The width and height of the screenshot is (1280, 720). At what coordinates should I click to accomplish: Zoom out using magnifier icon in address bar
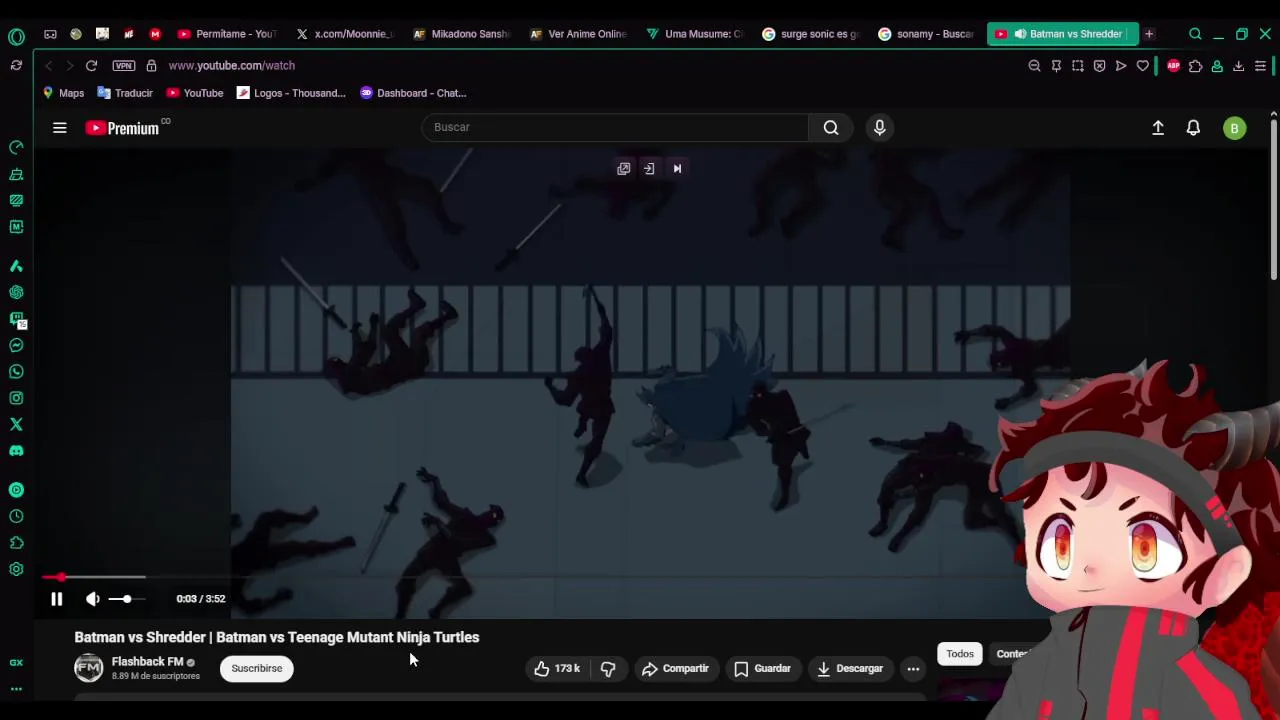click(1034, 66)
